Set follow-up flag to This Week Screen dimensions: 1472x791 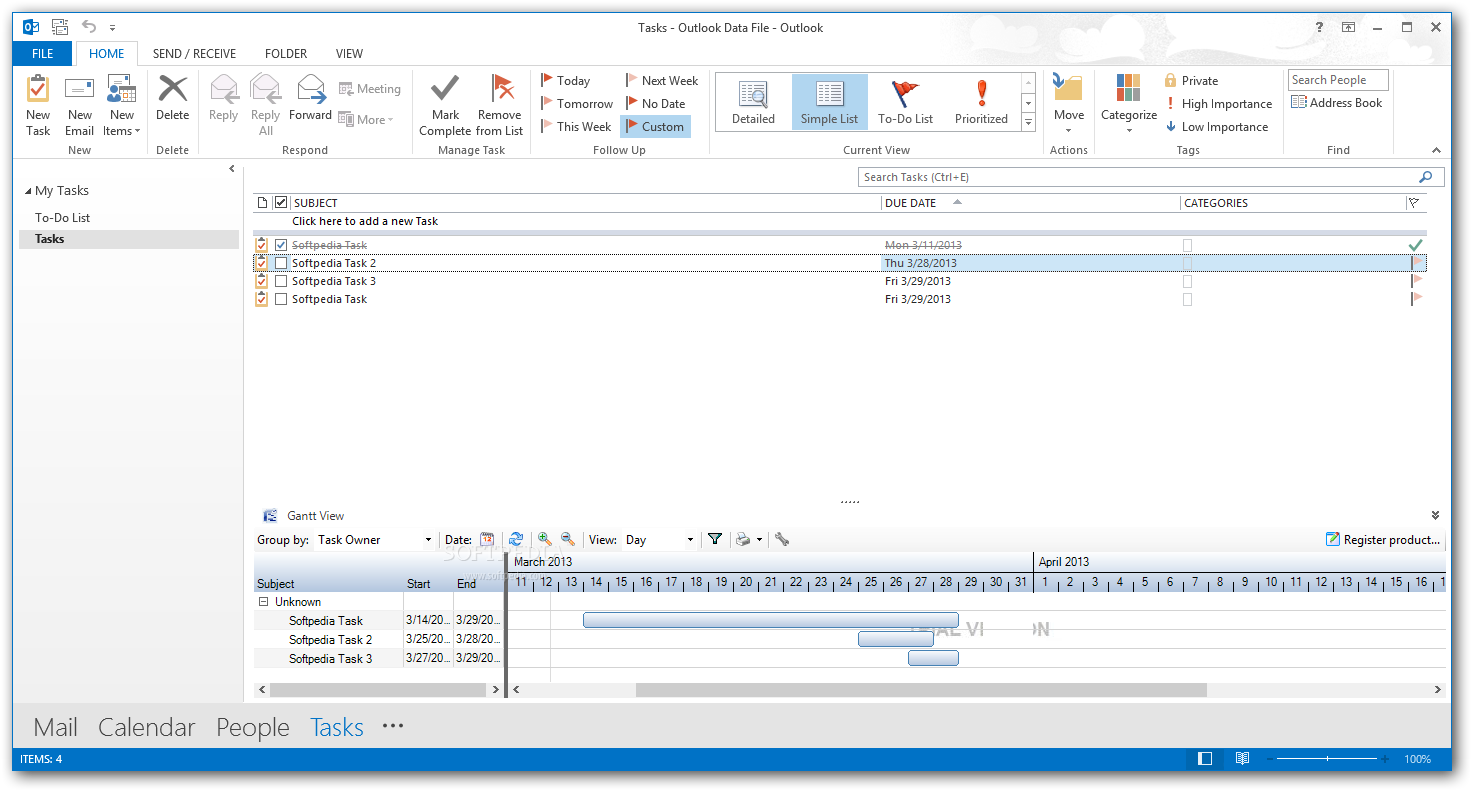(x=576, y=127)
